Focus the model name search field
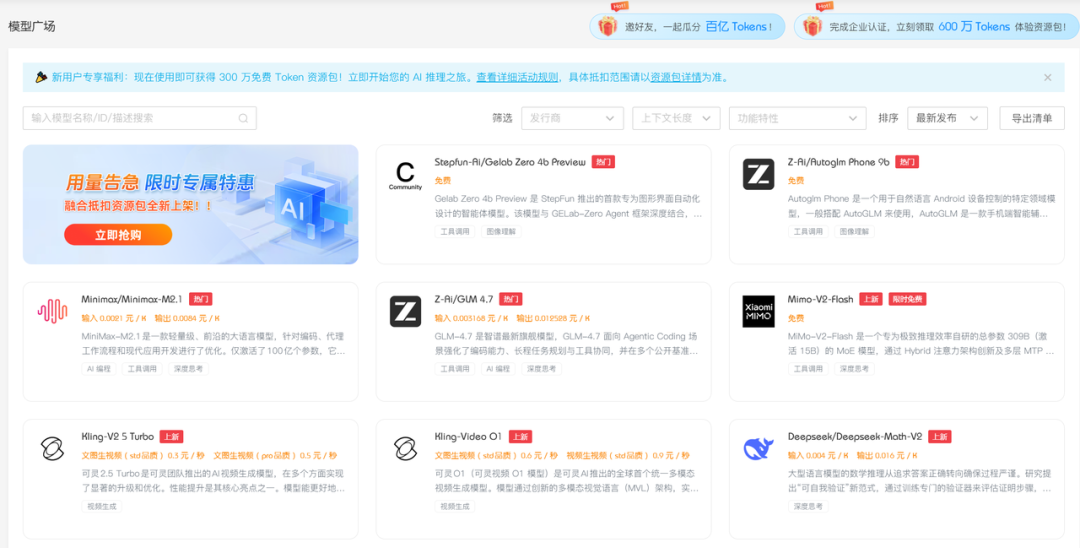This screenshot has width=1080, height=548. pos(140,118)
